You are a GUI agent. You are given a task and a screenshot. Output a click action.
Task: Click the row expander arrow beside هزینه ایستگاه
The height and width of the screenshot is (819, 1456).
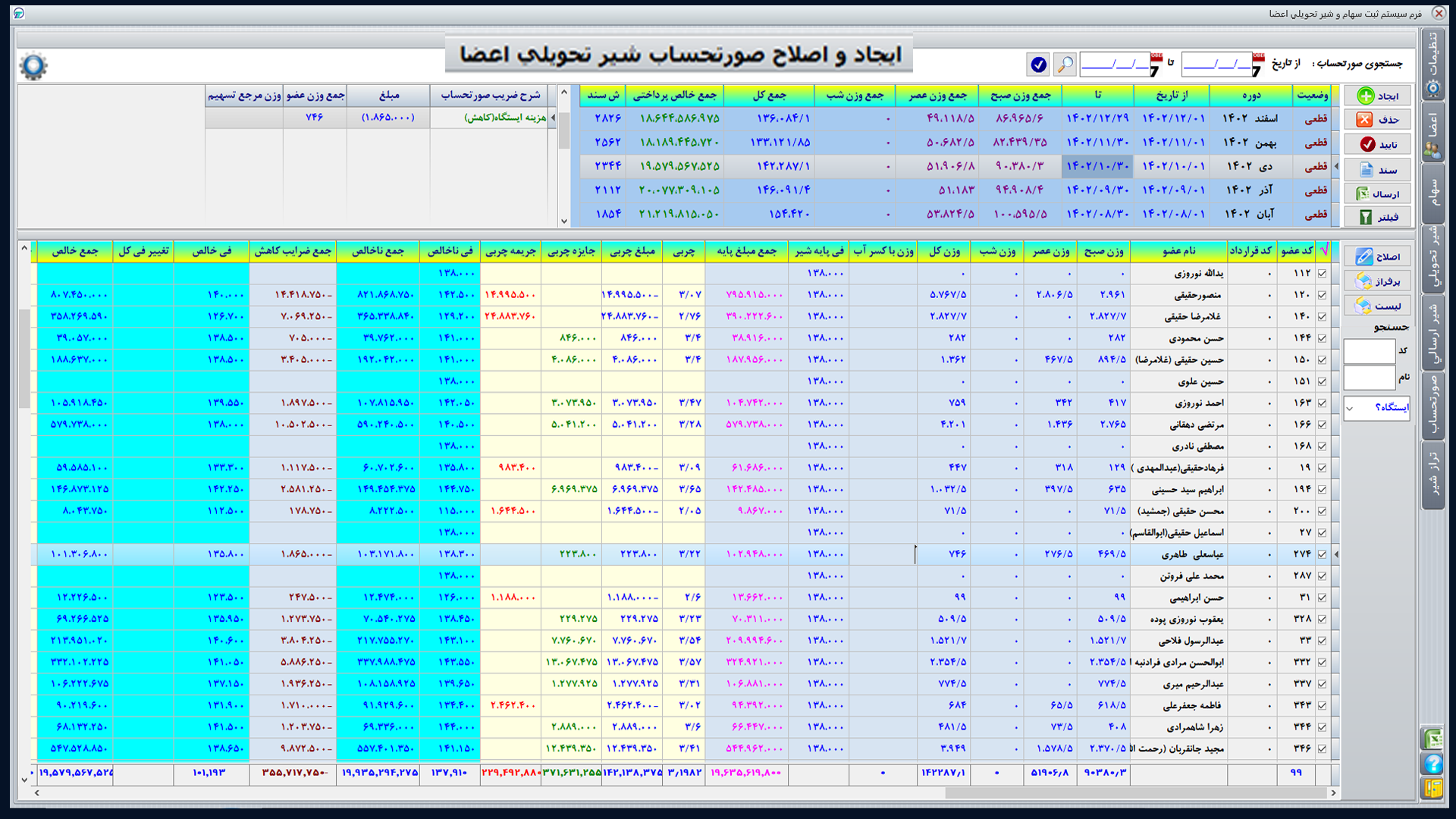(x=553, y=118)
